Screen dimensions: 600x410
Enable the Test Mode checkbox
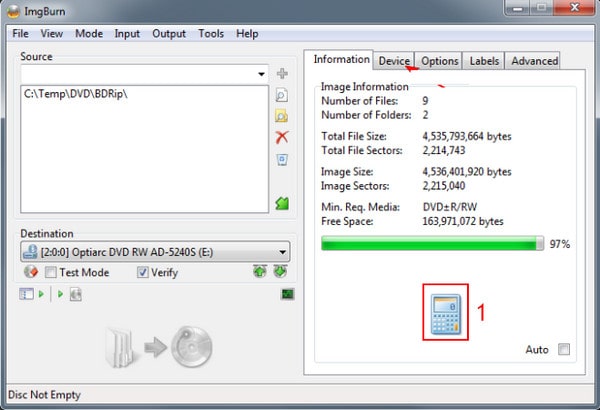(x=51, y=272)
